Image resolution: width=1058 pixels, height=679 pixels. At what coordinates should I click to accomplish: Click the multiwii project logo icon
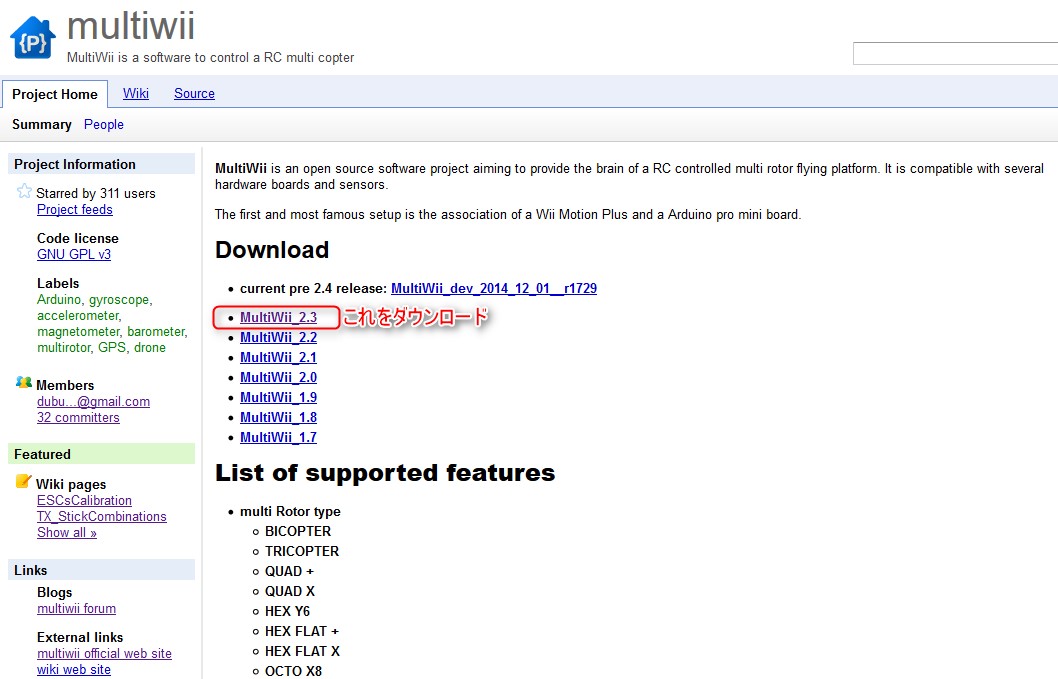coord(33,37)
